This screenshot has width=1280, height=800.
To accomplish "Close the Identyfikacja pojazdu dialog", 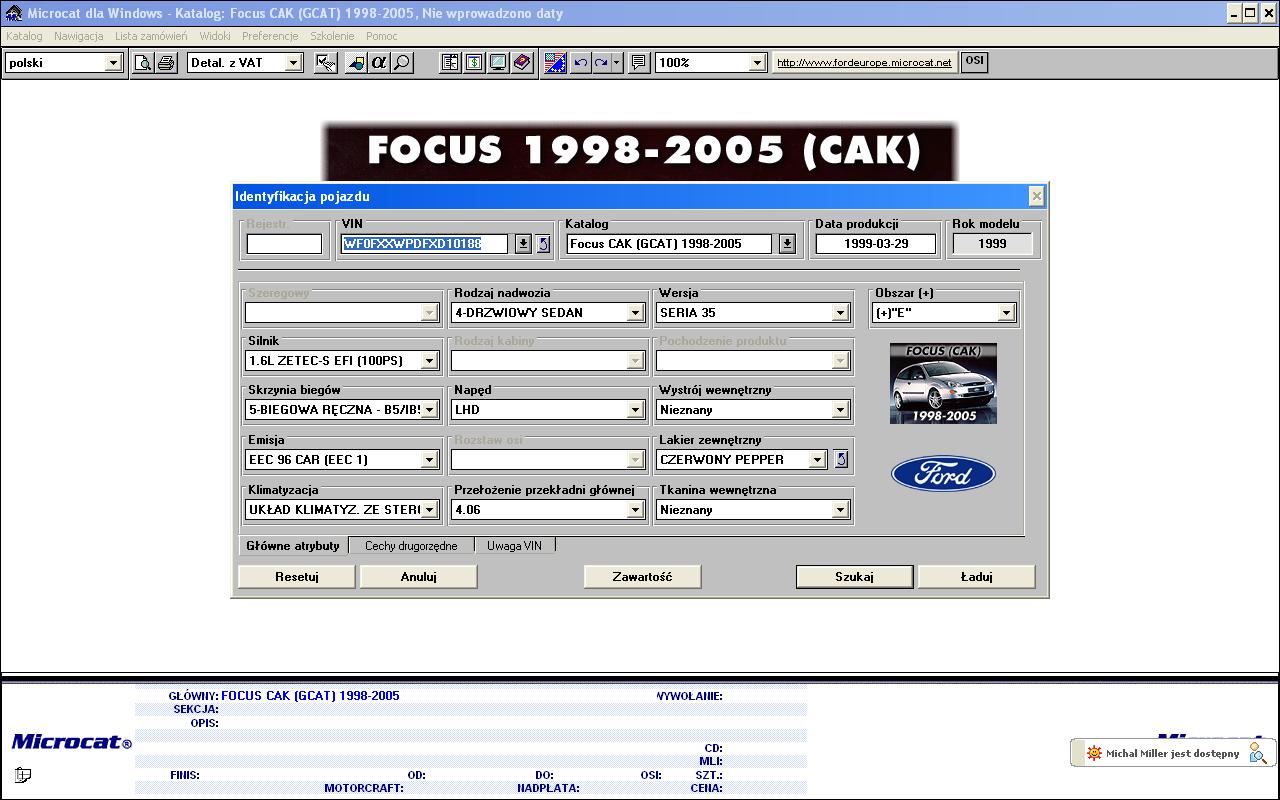I will [x=1036, y=196].
